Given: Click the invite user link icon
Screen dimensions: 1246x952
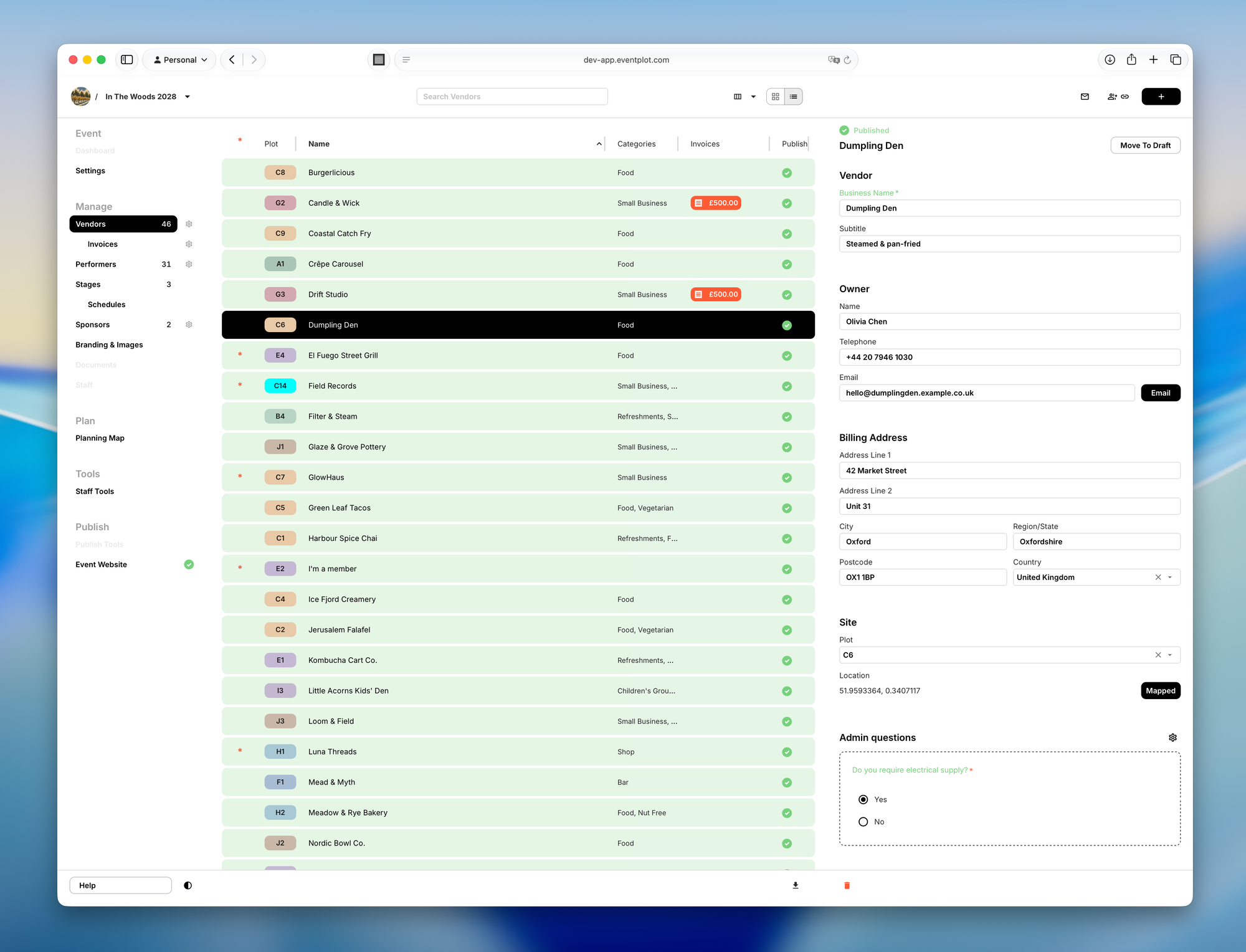Looking at the screenshot, I should pos(1118,97).
